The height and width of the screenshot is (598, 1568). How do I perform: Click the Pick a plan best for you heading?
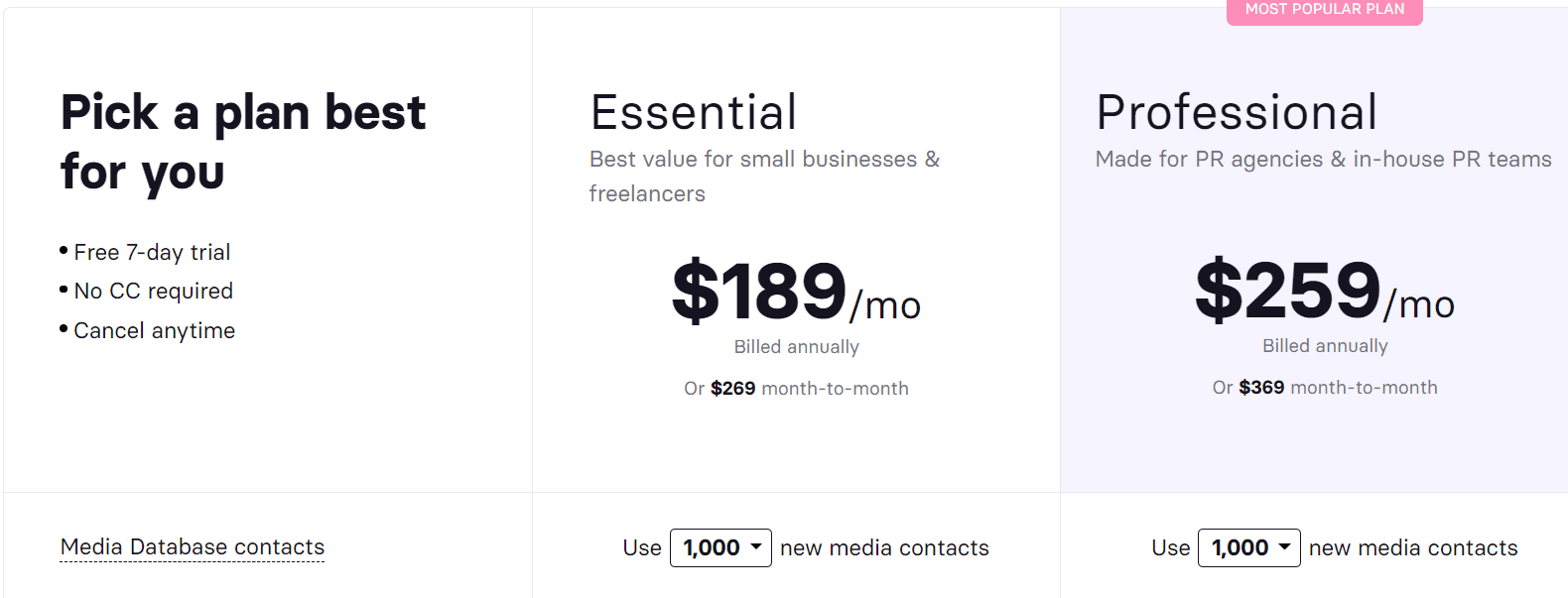click(x=243, y=142)
